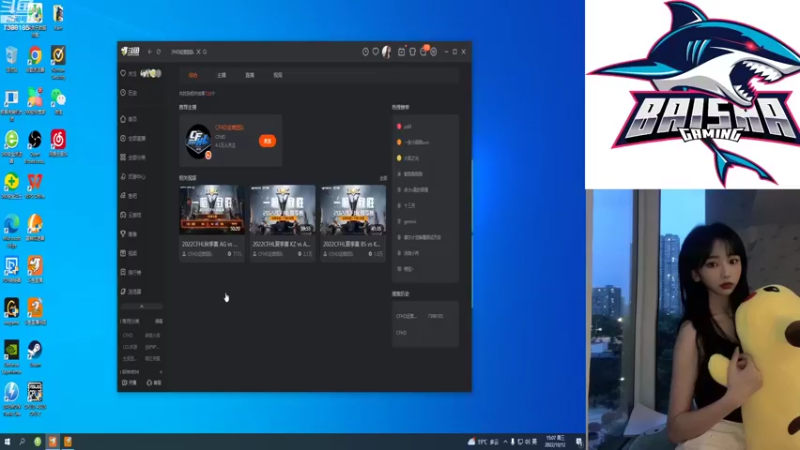Image resolution: width=800 pixels, height=450 pixels.
Task: Select hot search entry with the orange dot
Action: click(x=413, y=142)
